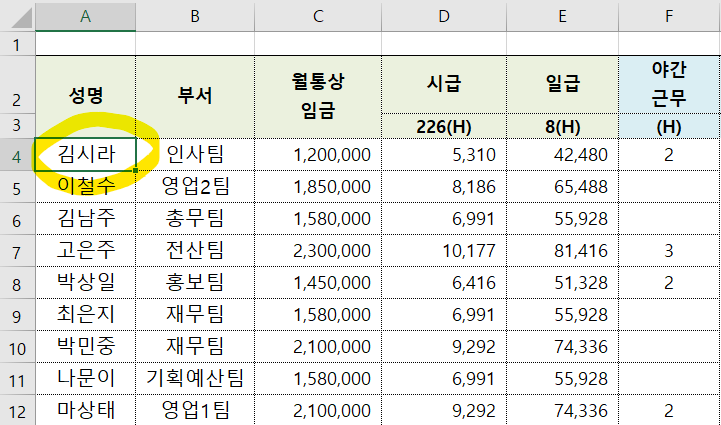Click night-shift value 2 in 김시라 row
This screenshot has width=721, height=425.
coord(670,155)
